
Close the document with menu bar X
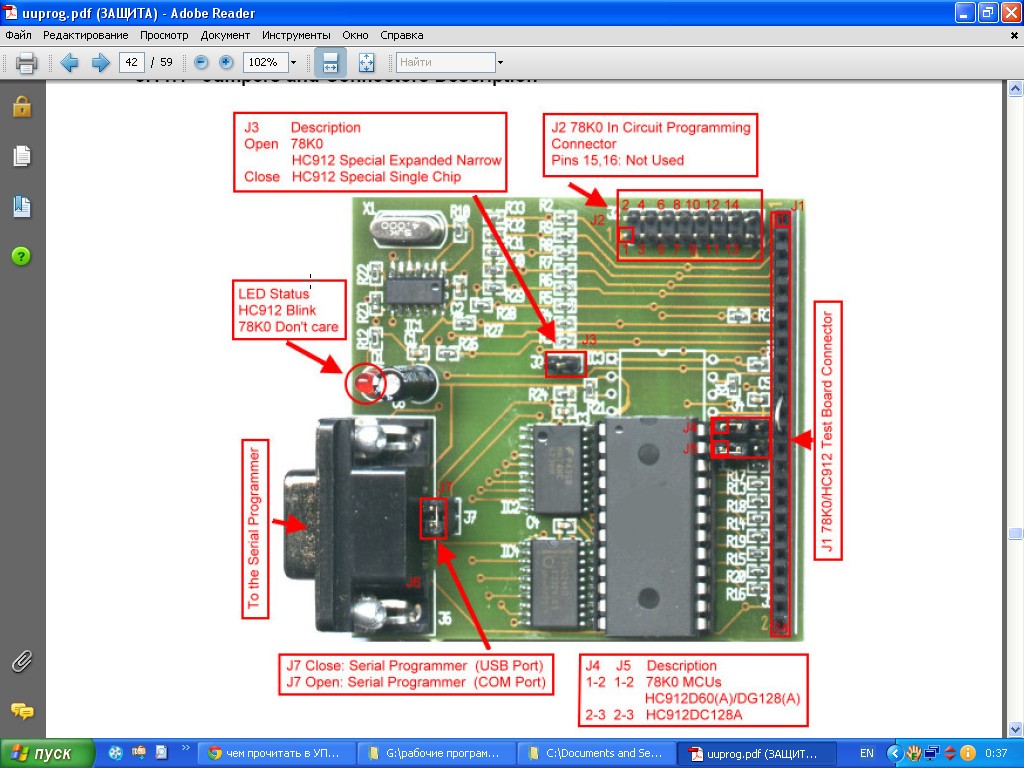1014,36
